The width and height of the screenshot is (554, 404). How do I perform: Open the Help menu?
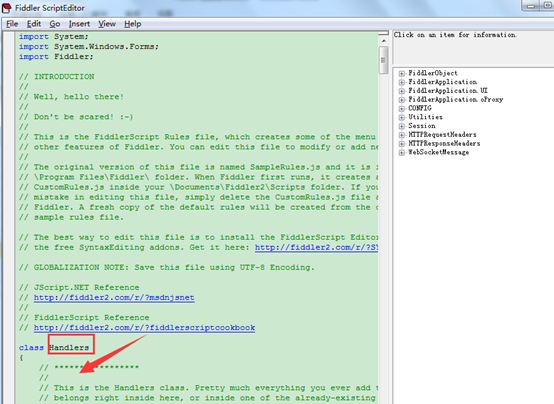coord(132,24)
